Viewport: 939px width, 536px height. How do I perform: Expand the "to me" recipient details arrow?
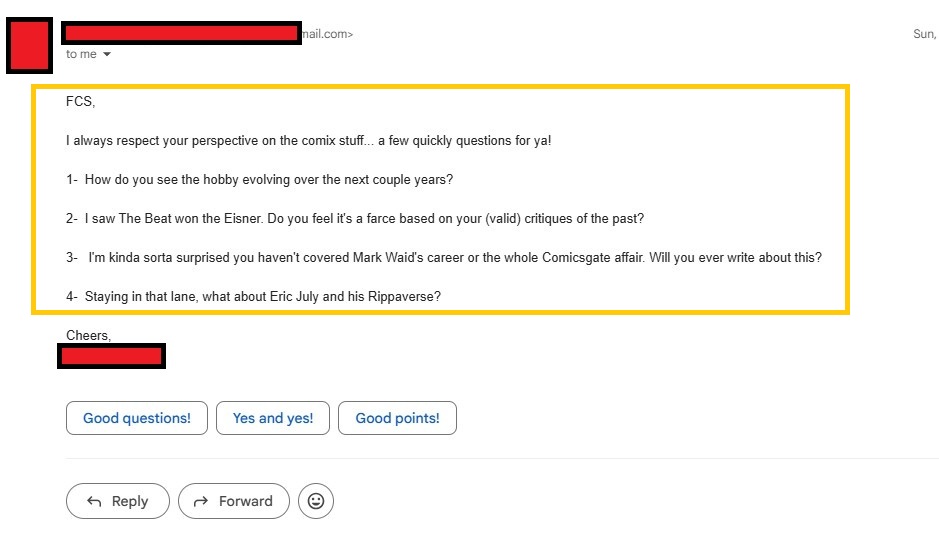point(107,54)
